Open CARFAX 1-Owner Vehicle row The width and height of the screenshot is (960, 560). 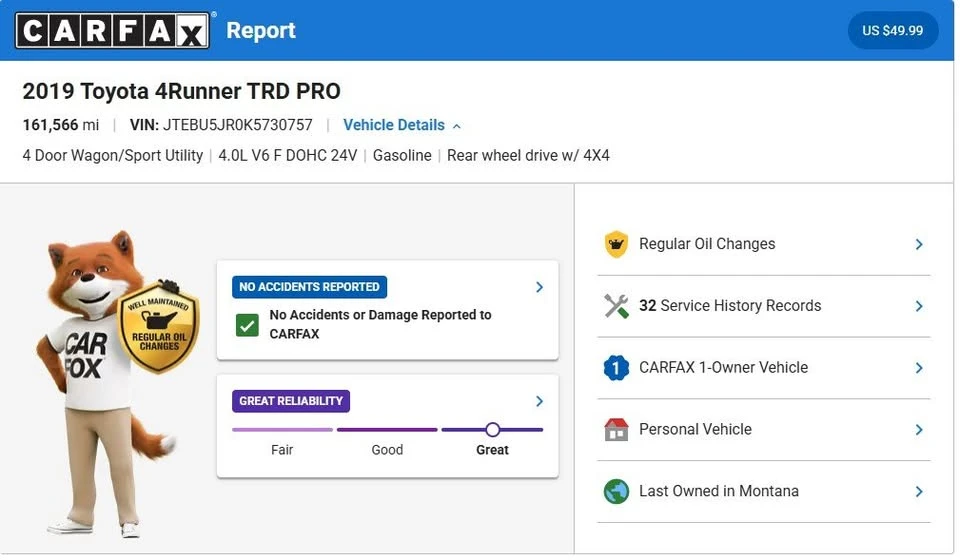point(763,368)
